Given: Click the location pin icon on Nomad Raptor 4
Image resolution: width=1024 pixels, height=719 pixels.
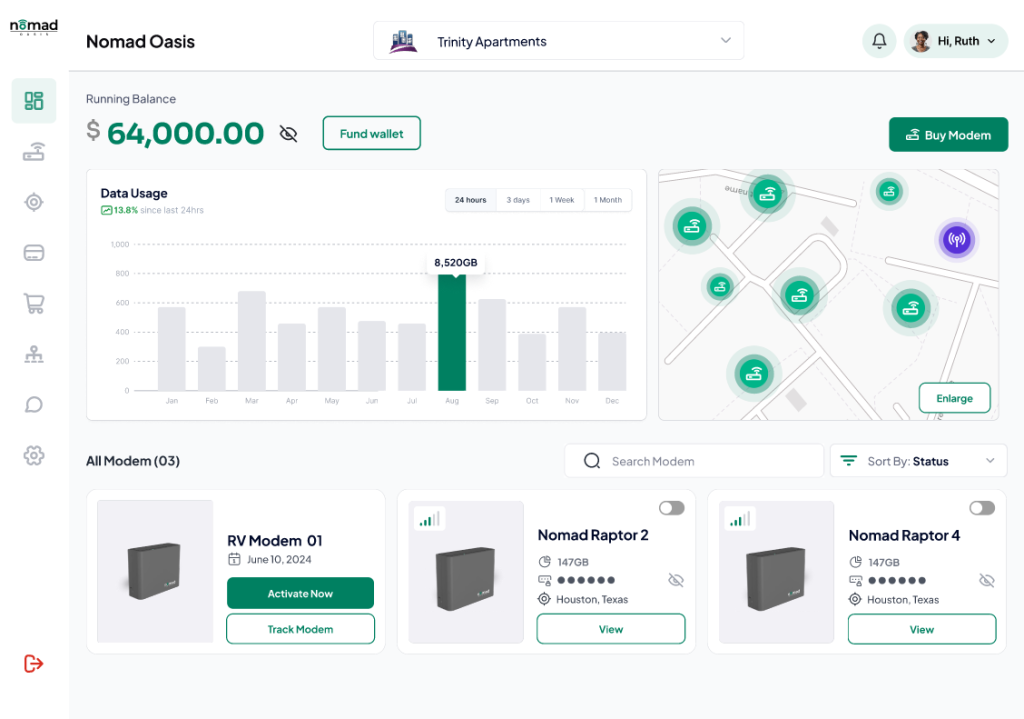Looking at the screenshot, I should (x=855, y=599).
